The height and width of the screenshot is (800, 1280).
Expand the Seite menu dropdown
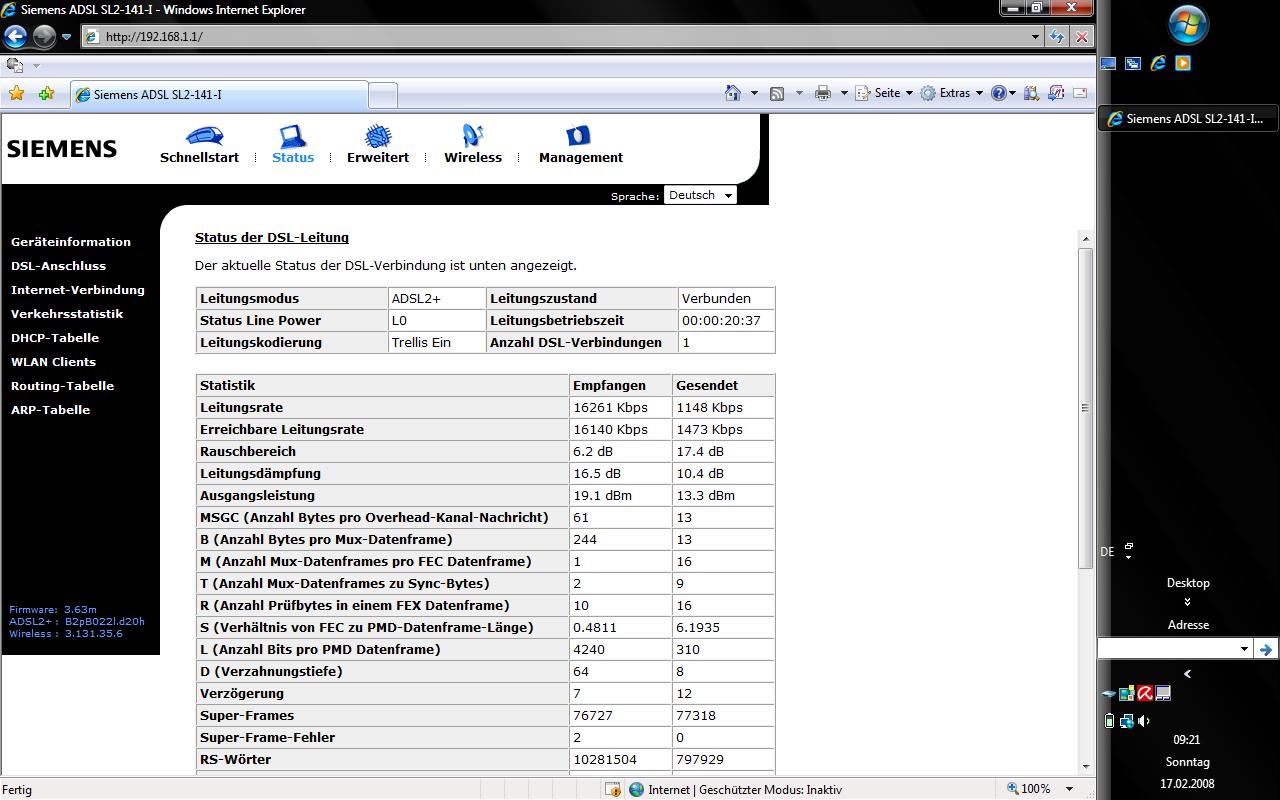click(x=886, y=93)
